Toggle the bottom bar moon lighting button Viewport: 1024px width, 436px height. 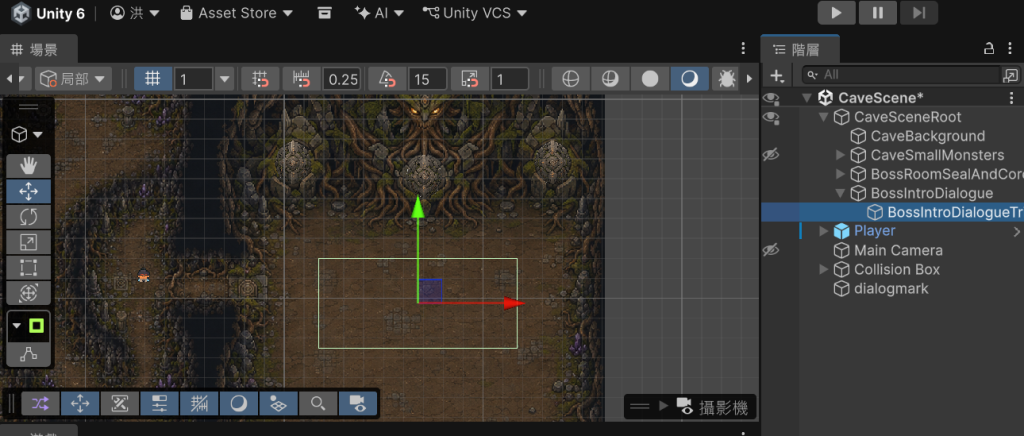tap(239, 404)
